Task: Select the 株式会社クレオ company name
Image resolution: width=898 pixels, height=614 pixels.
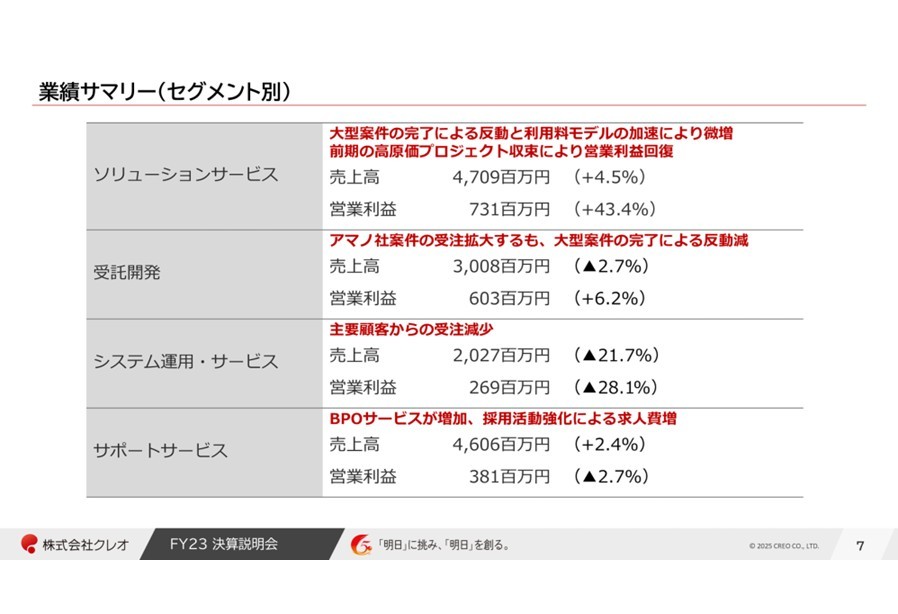Action: pyautogui.click(x=86, y=545)
